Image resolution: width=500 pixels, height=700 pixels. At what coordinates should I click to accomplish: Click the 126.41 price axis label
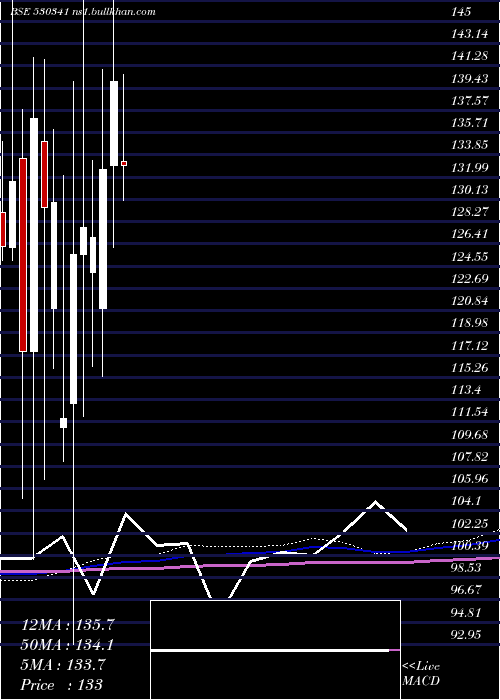click(x=470, y=234)
